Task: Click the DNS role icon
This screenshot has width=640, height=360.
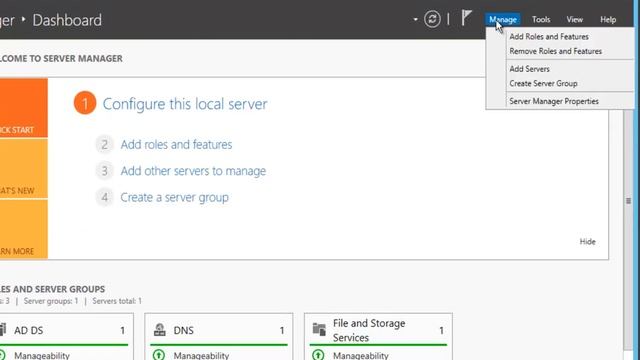Action: [160, 330]
